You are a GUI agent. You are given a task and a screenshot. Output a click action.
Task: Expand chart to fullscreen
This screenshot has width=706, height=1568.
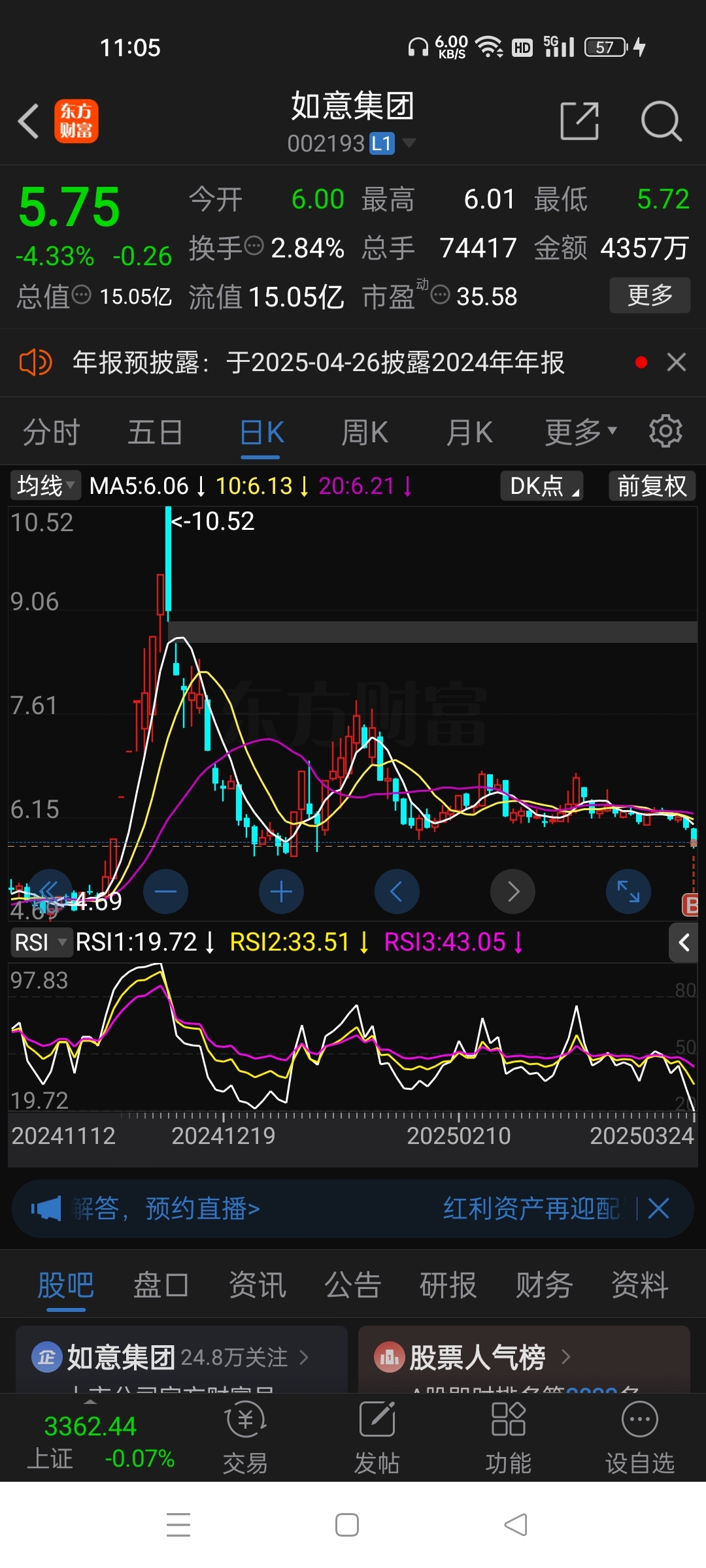coord(628,891)
